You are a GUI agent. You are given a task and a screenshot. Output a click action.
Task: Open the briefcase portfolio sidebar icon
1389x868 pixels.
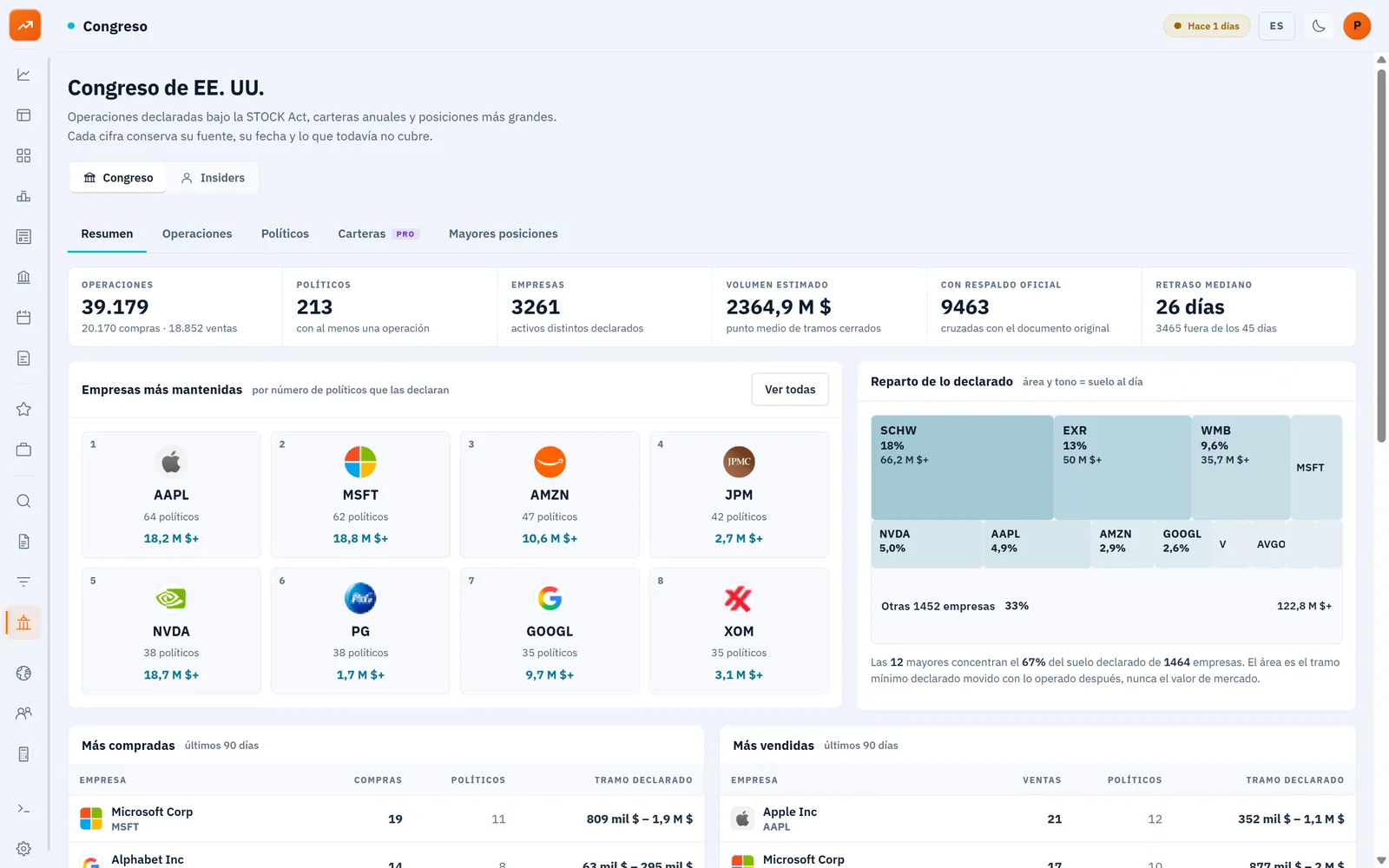coord(23,450)
